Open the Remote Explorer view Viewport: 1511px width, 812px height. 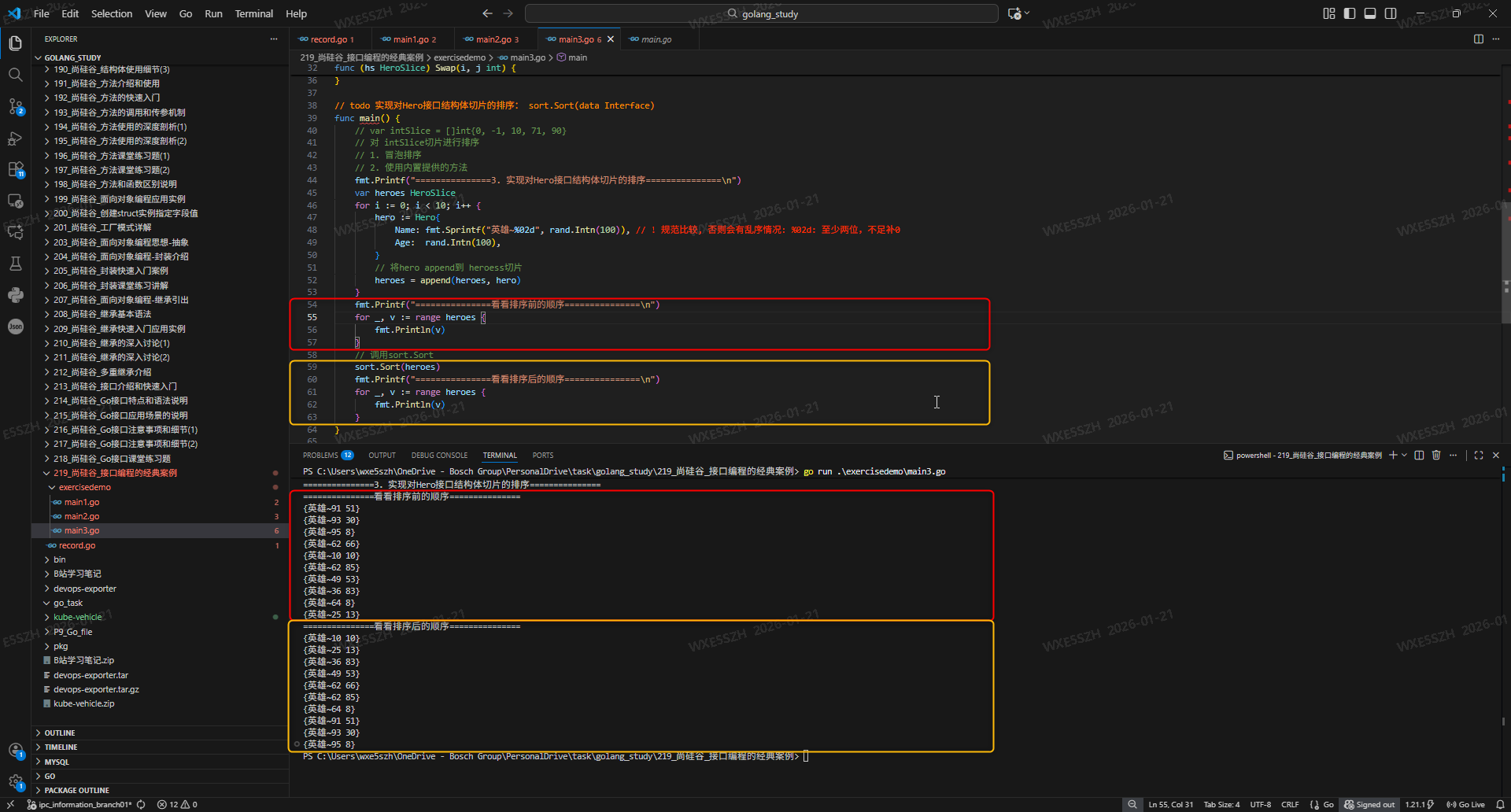pyautogui.click(x=15, y=201)
